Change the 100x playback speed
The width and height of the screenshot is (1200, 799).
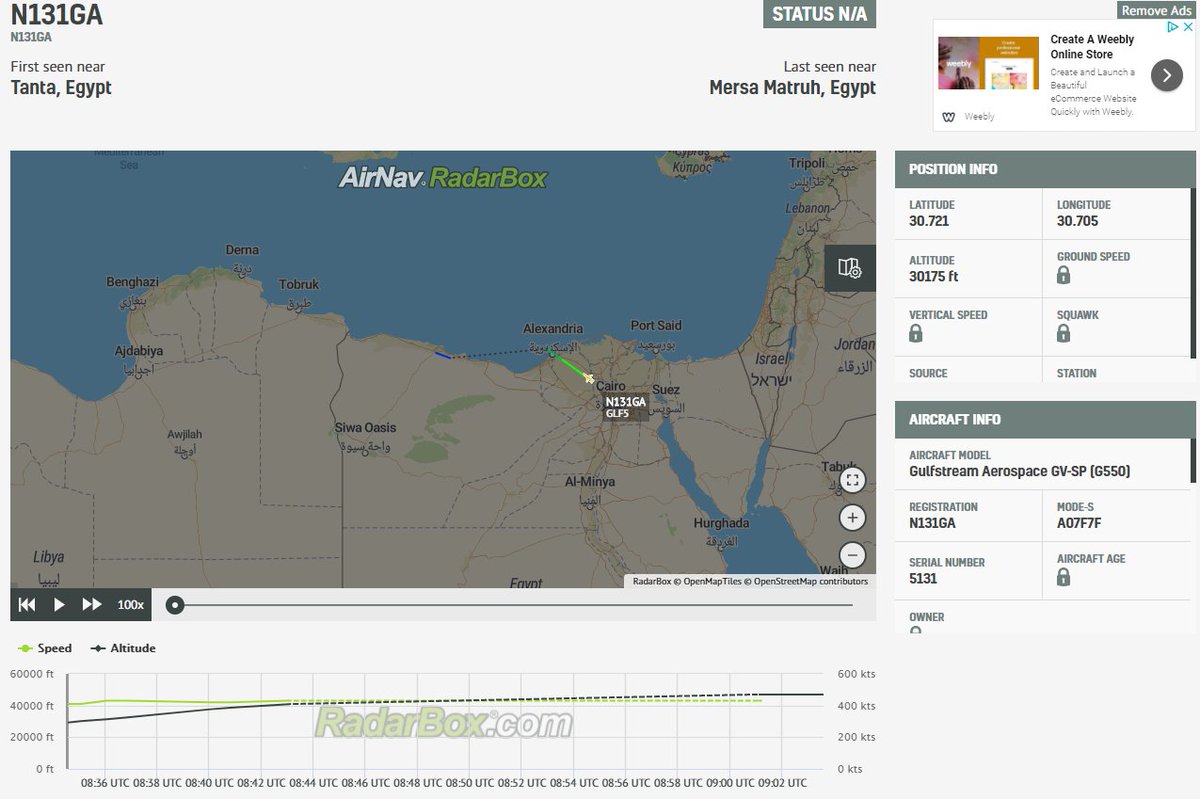(131, 605)
